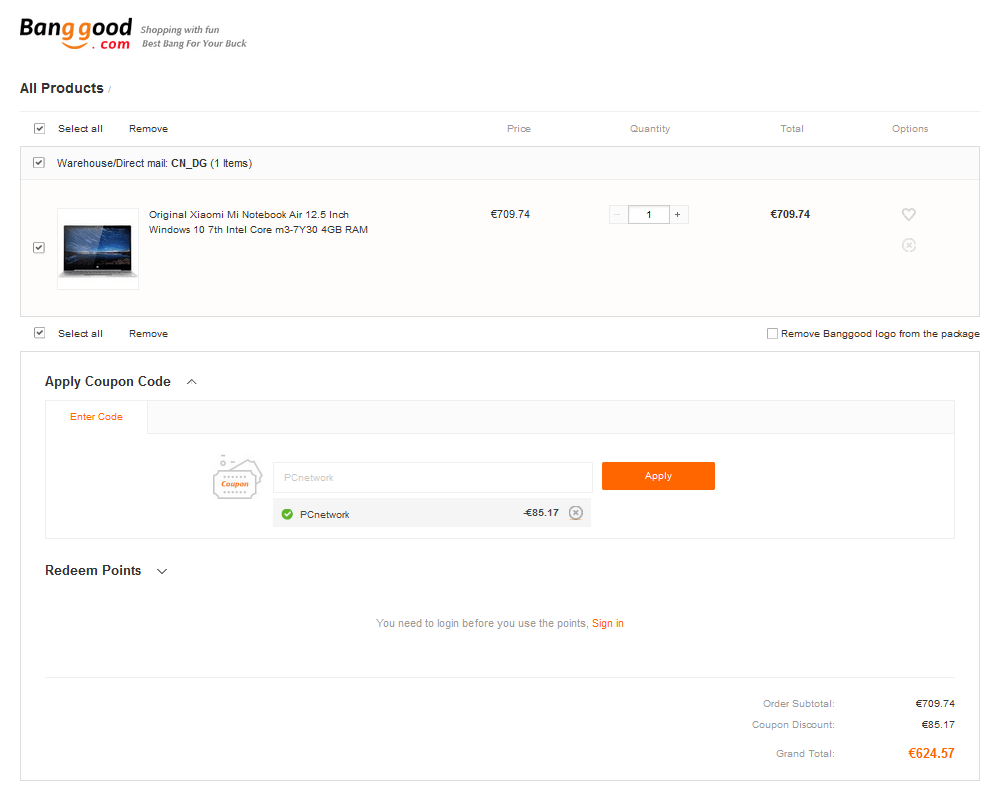The image size is (991, 788).
Task: Click the bold €709.74 in the Total column
Action: point(790,214)
